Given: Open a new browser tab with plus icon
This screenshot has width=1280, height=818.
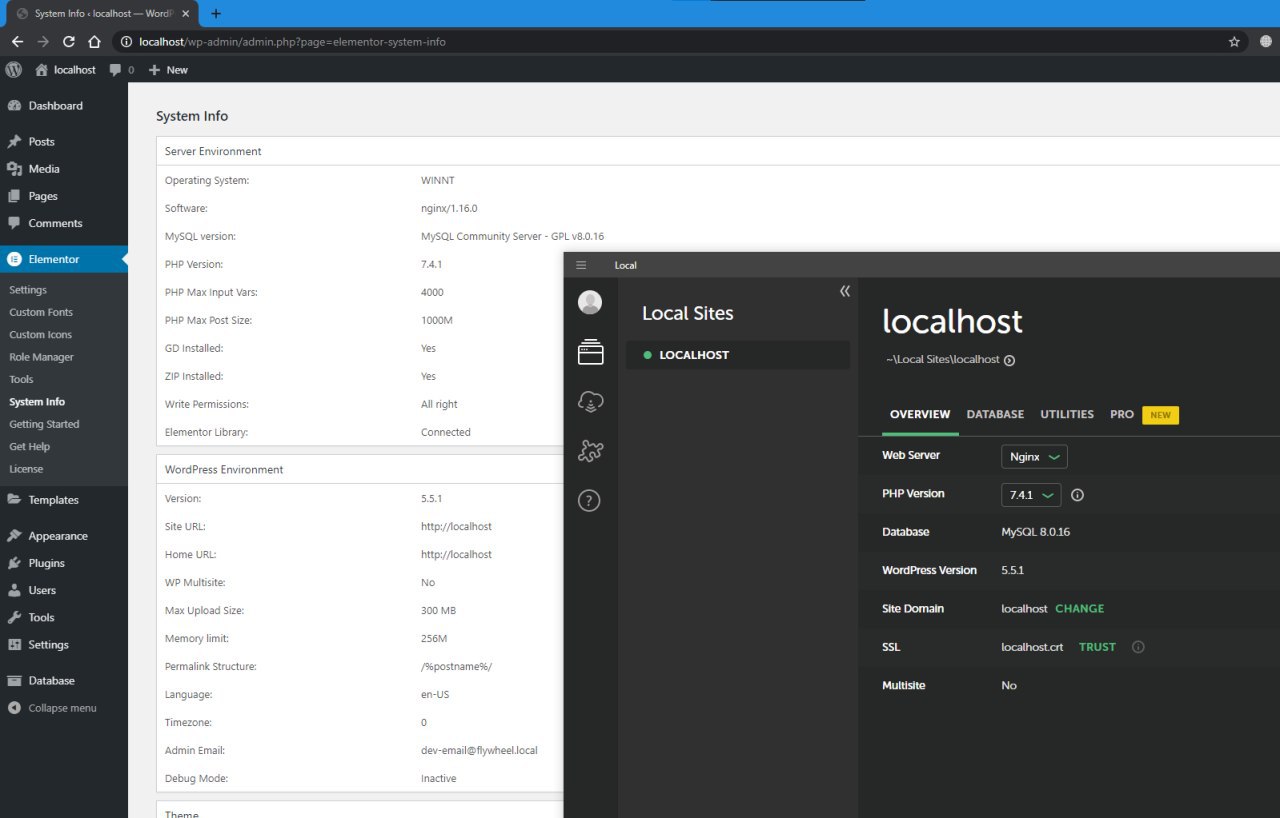Looking at the screenshot, I should (216, 14).
